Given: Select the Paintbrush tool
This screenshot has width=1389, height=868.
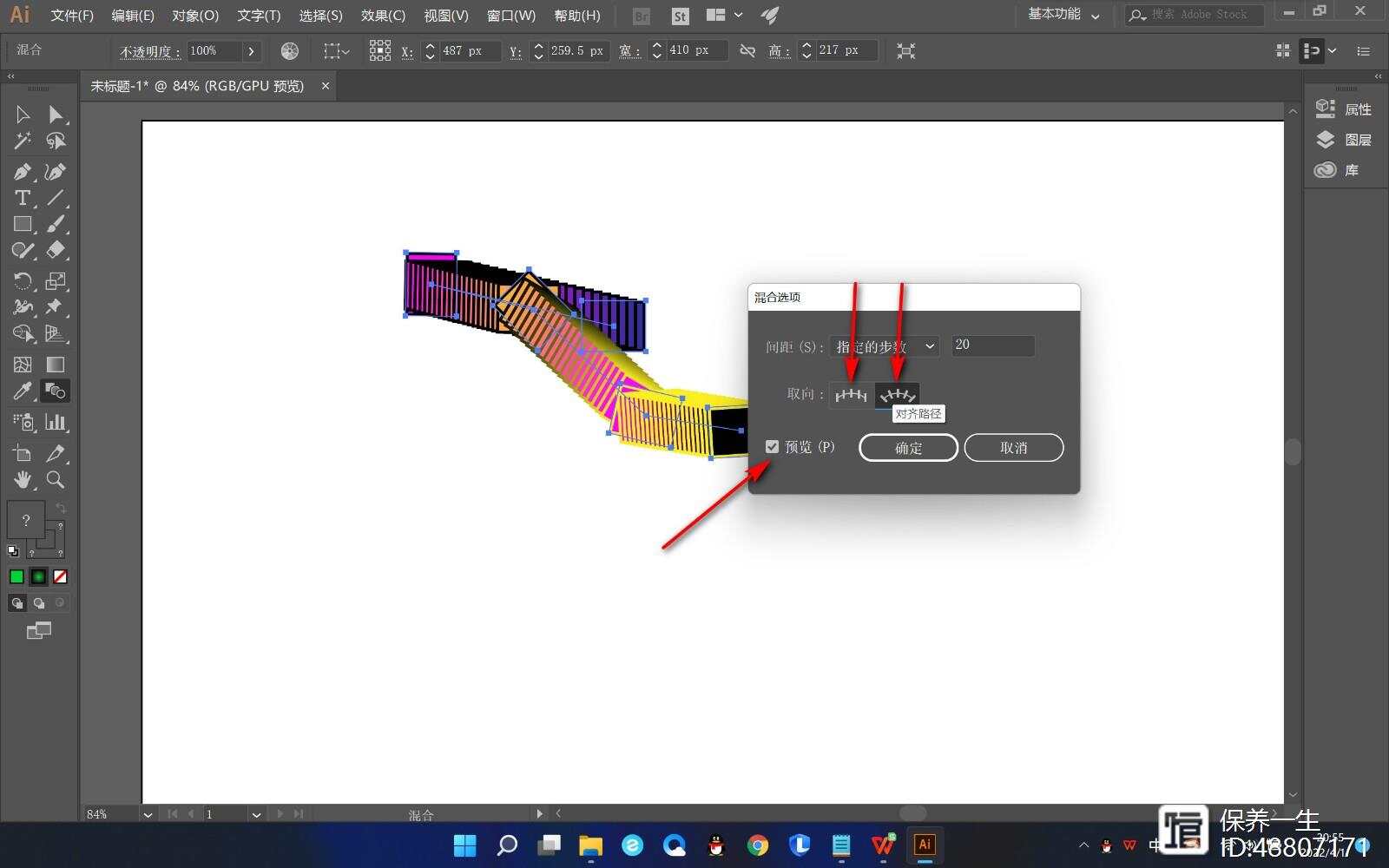Looking at the screenshot, I should tap(56, 224).
